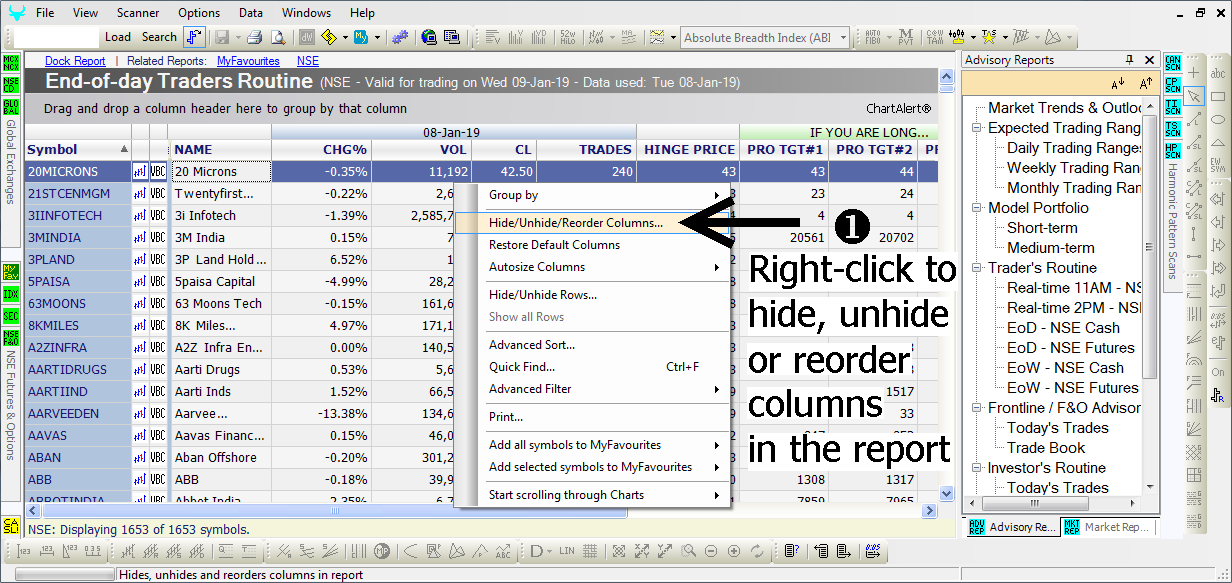Viewport: 1232px width, 583px height.
Task: Click the HP SCN harmonic scan icon
Action: click(1173, 149)
